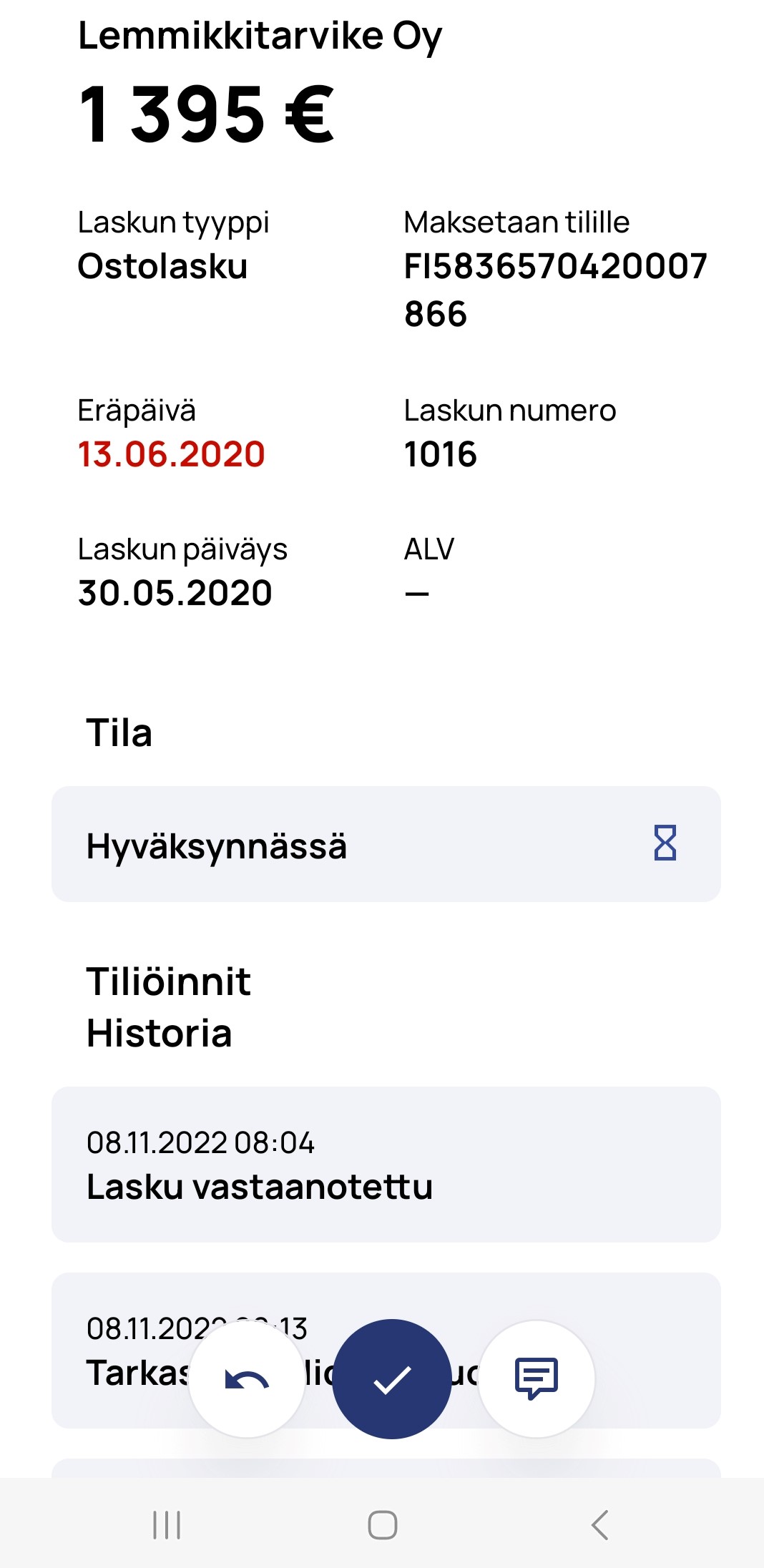Tap invoice date 30.05.2020
This screenshot has height=1568, width=764.
click(175, 593)
